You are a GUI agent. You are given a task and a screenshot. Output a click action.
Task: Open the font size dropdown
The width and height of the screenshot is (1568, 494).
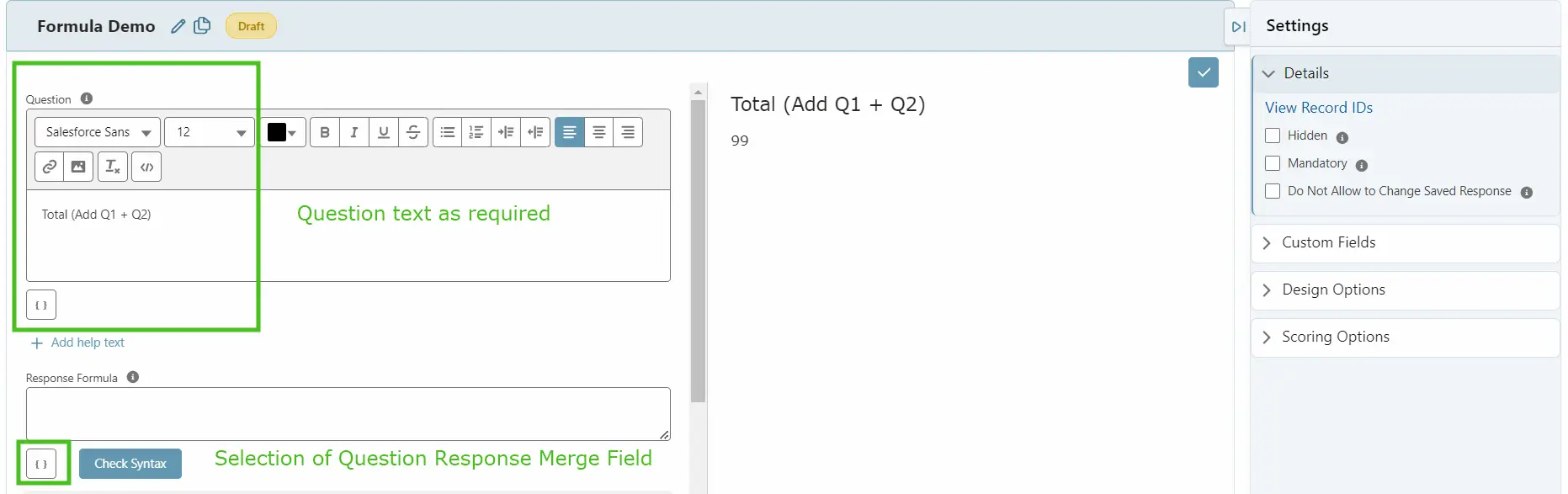click(208, 132)
